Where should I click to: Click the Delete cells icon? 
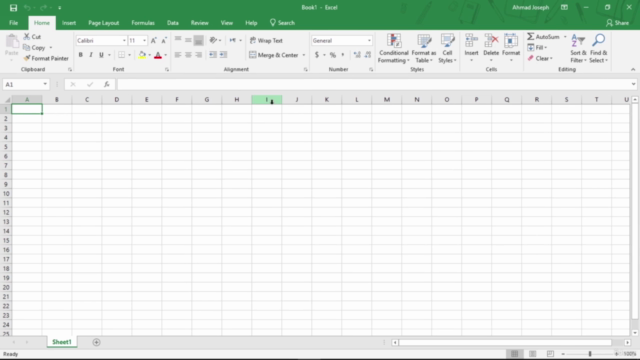point(491,41)
